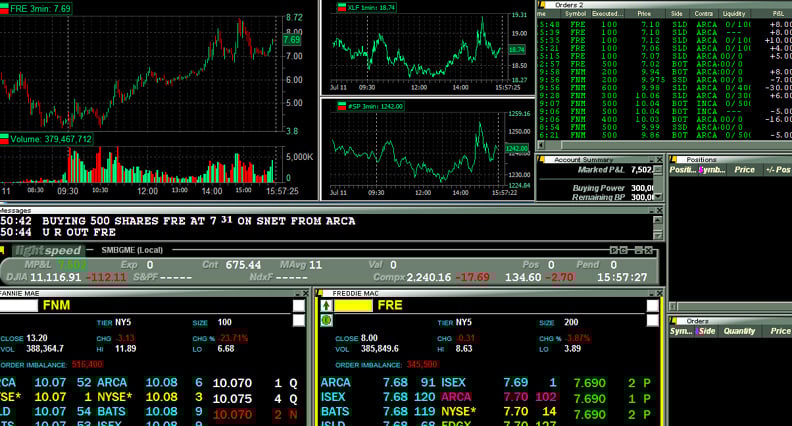
Task: Click the left arrow of the Positions horizontal scrollbar
Action: (x=673, y=306)
